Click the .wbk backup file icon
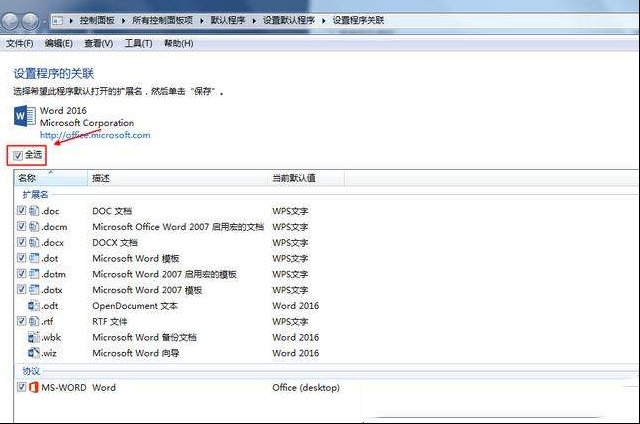Screen dimensions: 640x424 tap(34, 337)
